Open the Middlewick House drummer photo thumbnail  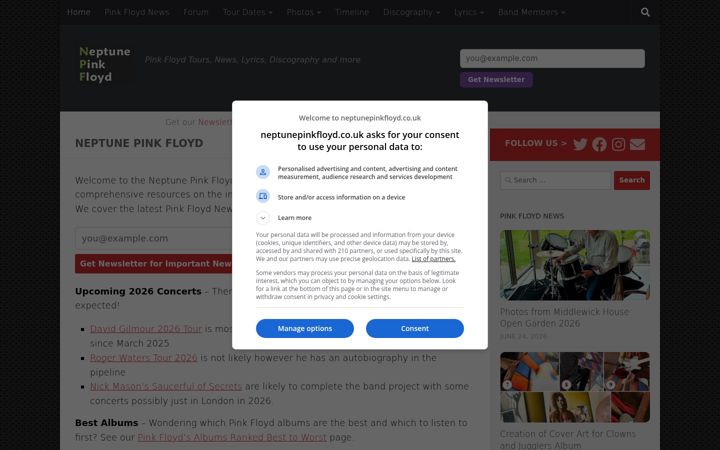point(575,265)
